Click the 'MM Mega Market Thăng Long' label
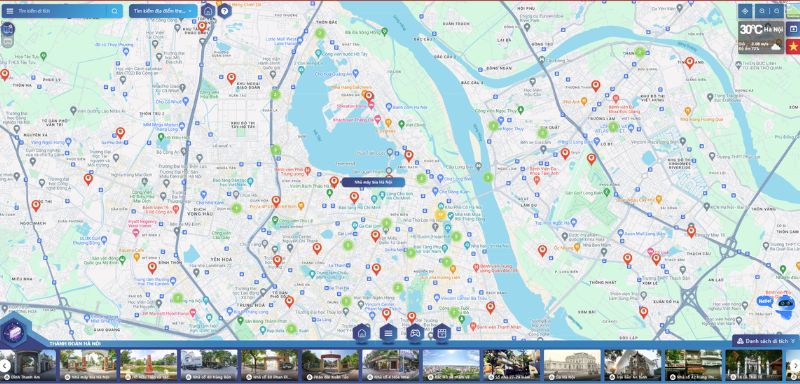 [161, 124]
